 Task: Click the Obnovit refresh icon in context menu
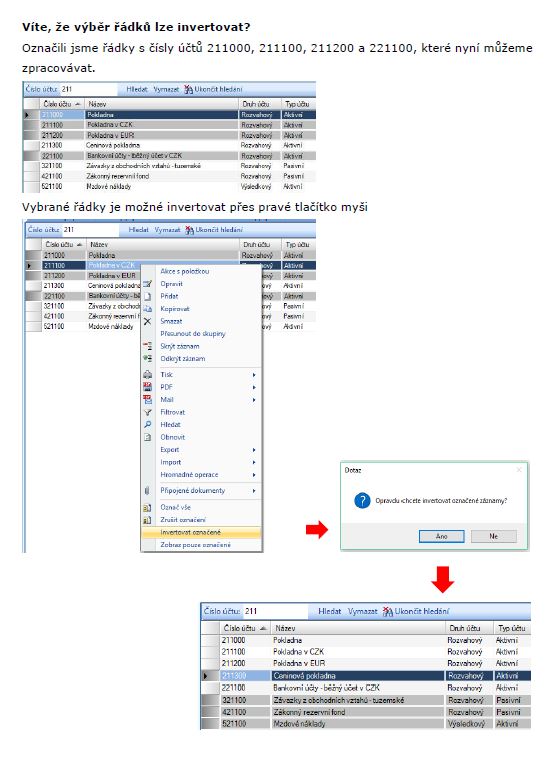147,437
